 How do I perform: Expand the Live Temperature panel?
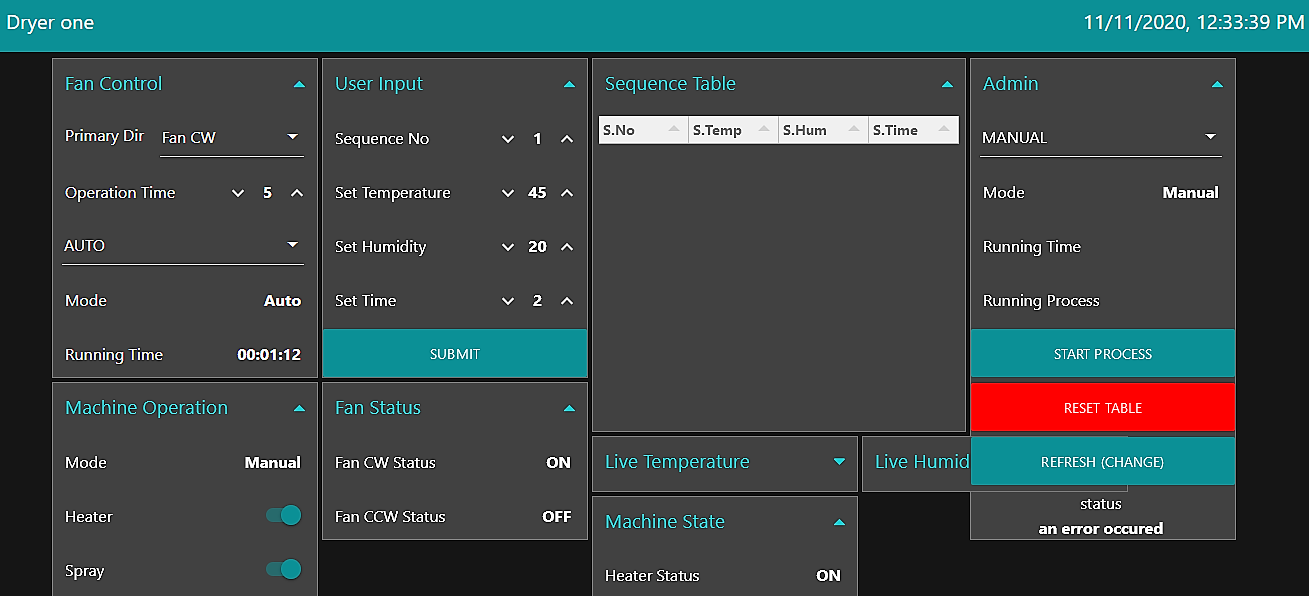coord(838,462)
